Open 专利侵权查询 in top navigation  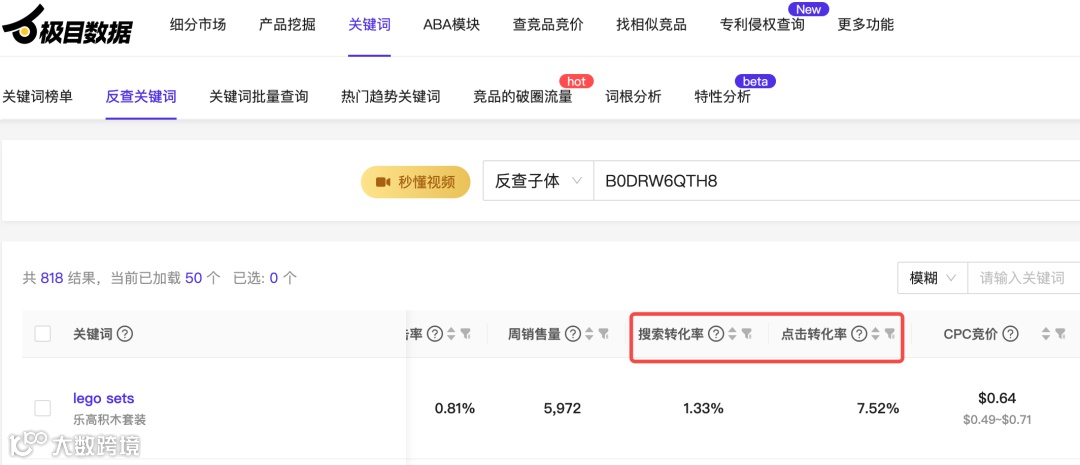(x=762, y=25)
